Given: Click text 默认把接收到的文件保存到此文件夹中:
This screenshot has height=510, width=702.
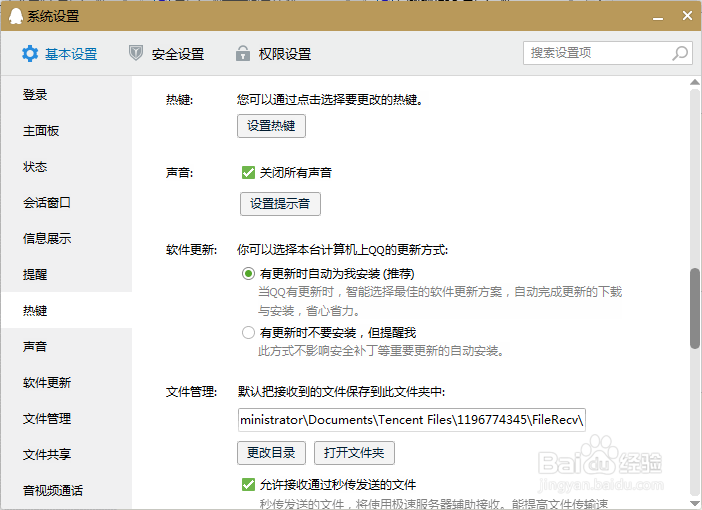Looking at the screenshot, I should point(341,392).
